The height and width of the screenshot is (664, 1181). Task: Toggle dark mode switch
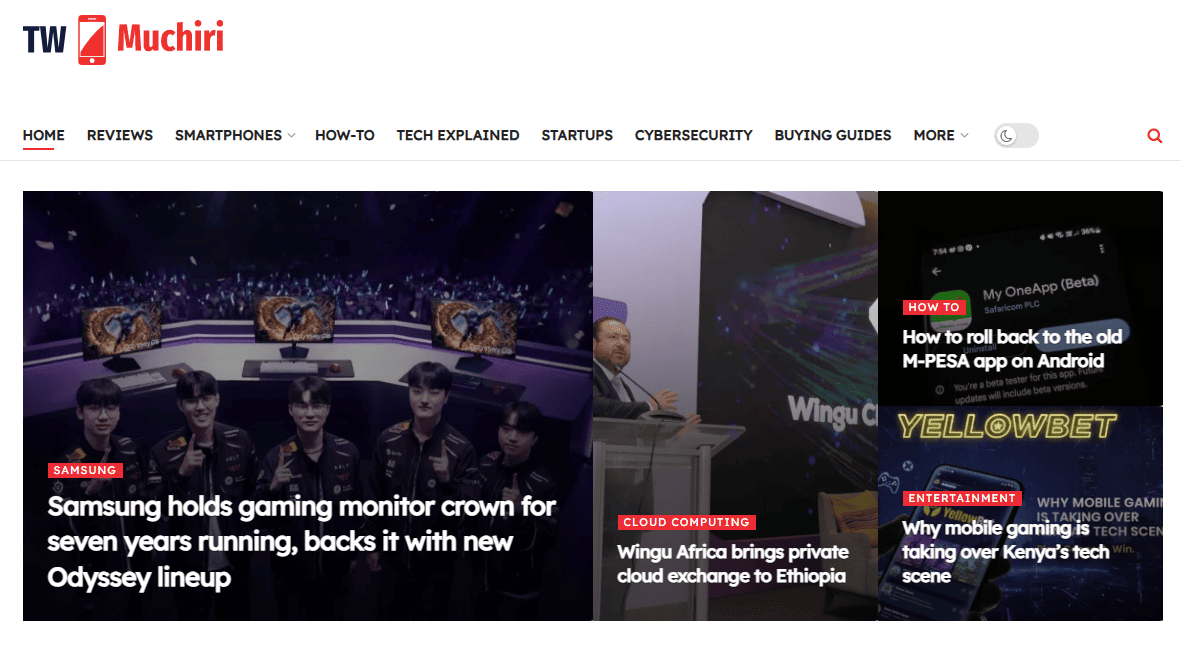(1016, 136)
